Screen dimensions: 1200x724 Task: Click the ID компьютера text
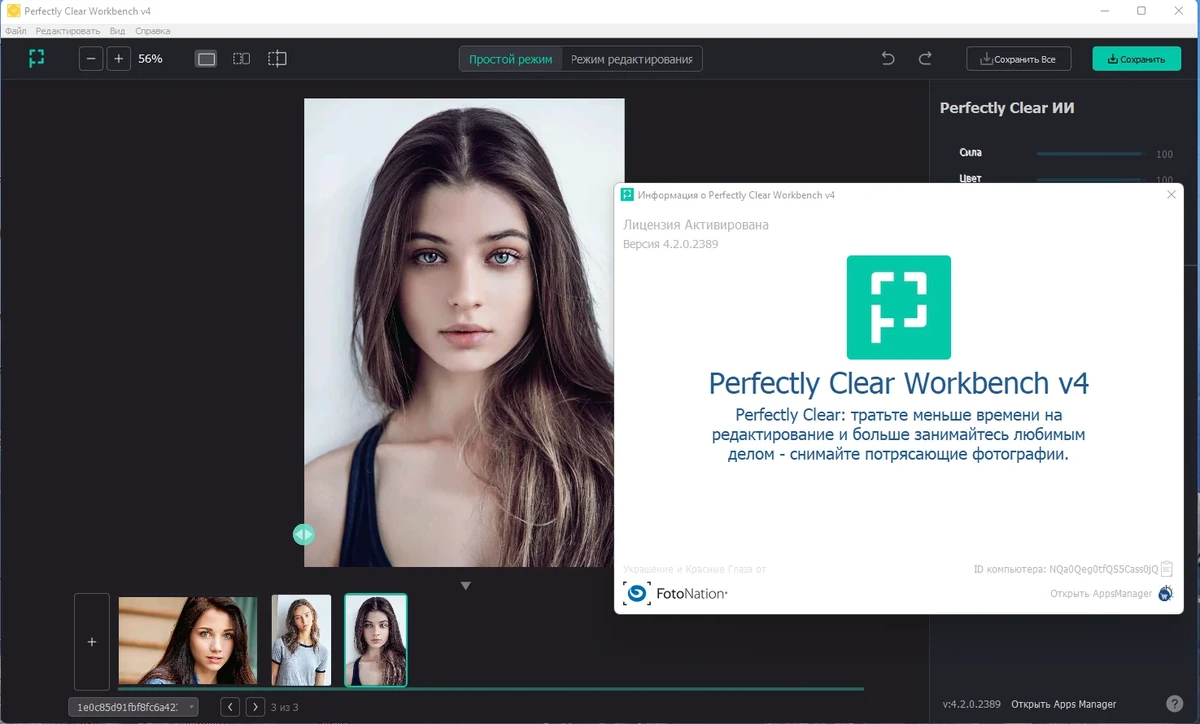pos(1065,569)
